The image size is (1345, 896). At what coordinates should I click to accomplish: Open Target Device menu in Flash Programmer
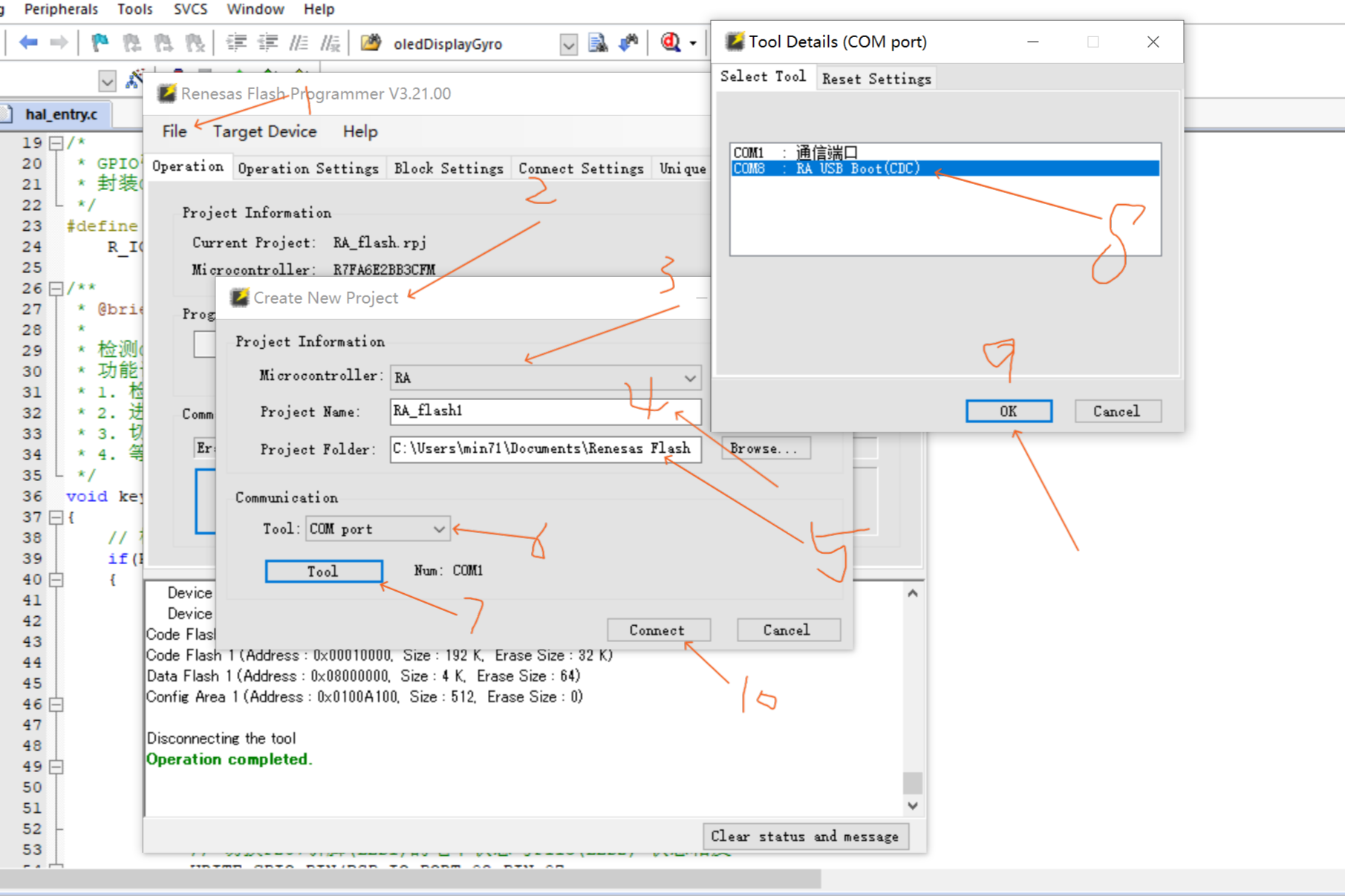coord(265,131)
